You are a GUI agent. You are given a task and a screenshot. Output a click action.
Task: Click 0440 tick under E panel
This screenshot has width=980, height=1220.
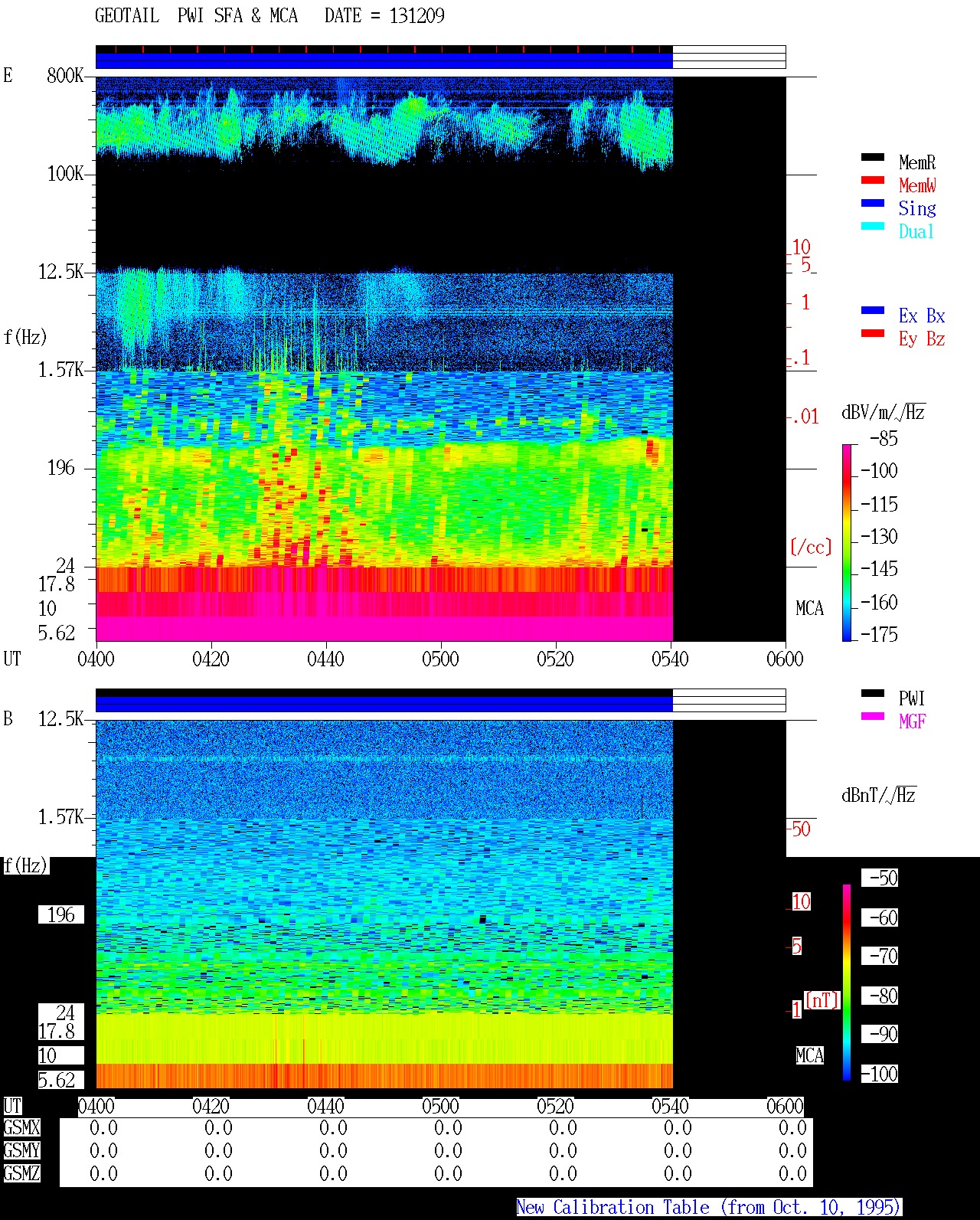point(325,659)
